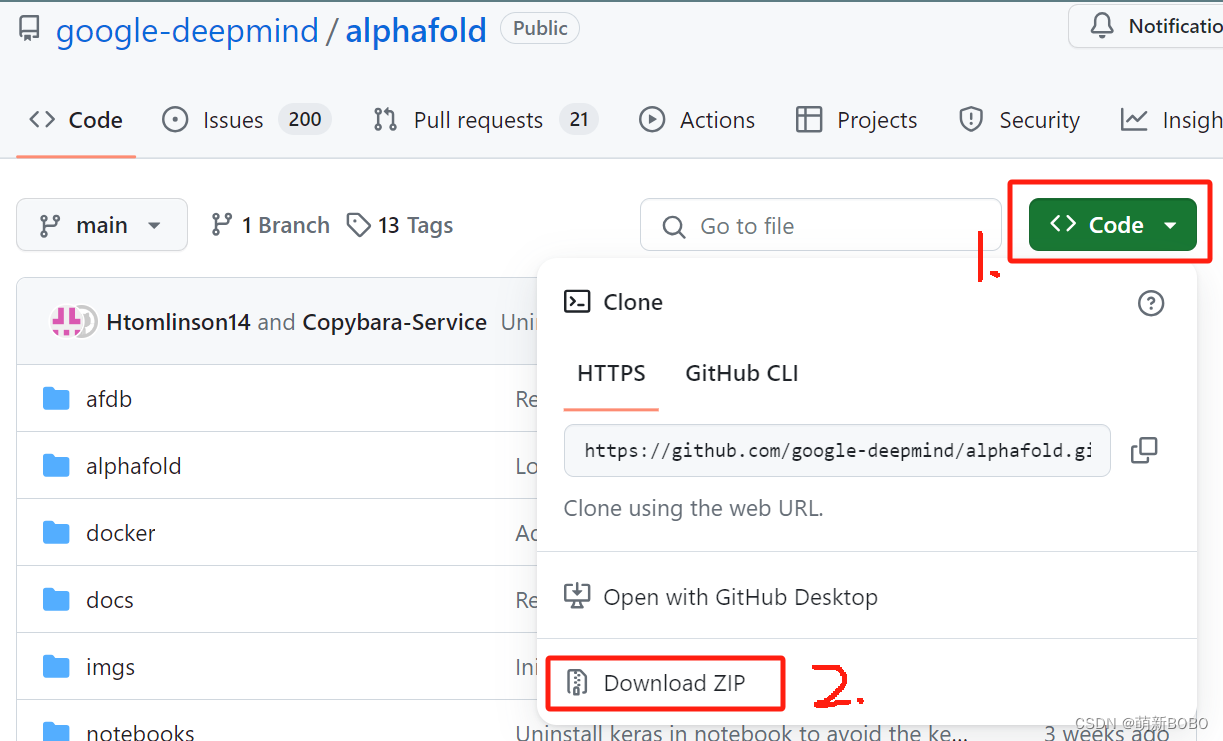Copy the clone URL to clipboard
Screen dimensions: 1223x741
(1144, 450)
